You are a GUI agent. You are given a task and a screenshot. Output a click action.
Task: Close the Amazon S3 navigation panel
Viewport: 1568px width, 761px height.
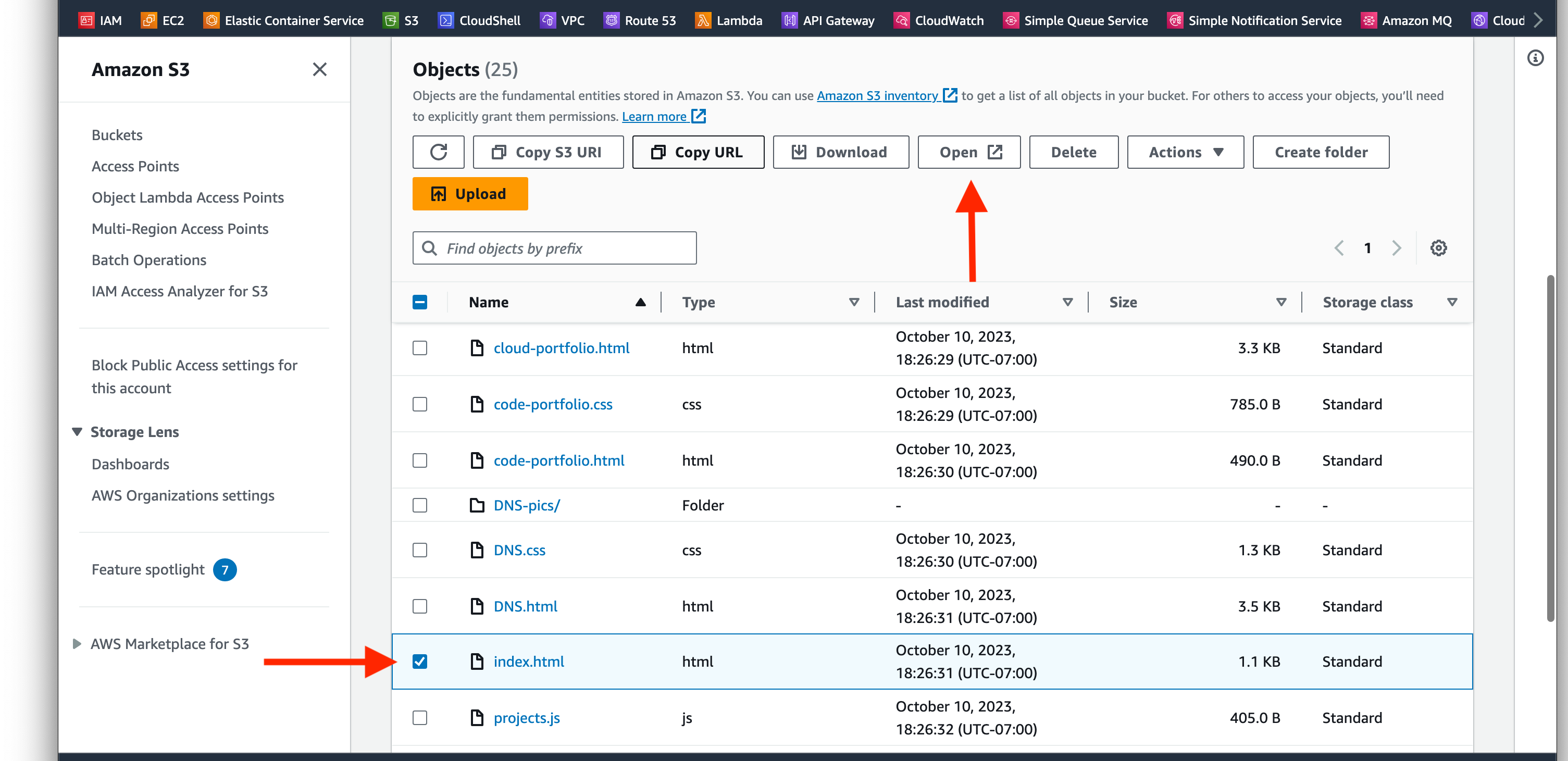tap(319, 69)
